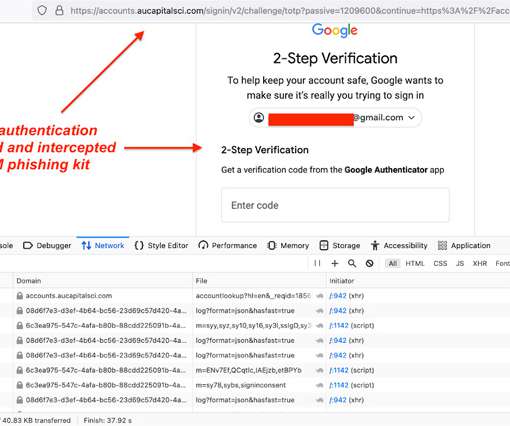Open the initiator link in accountlookup row
510x426 pixels.
point(338,296)
